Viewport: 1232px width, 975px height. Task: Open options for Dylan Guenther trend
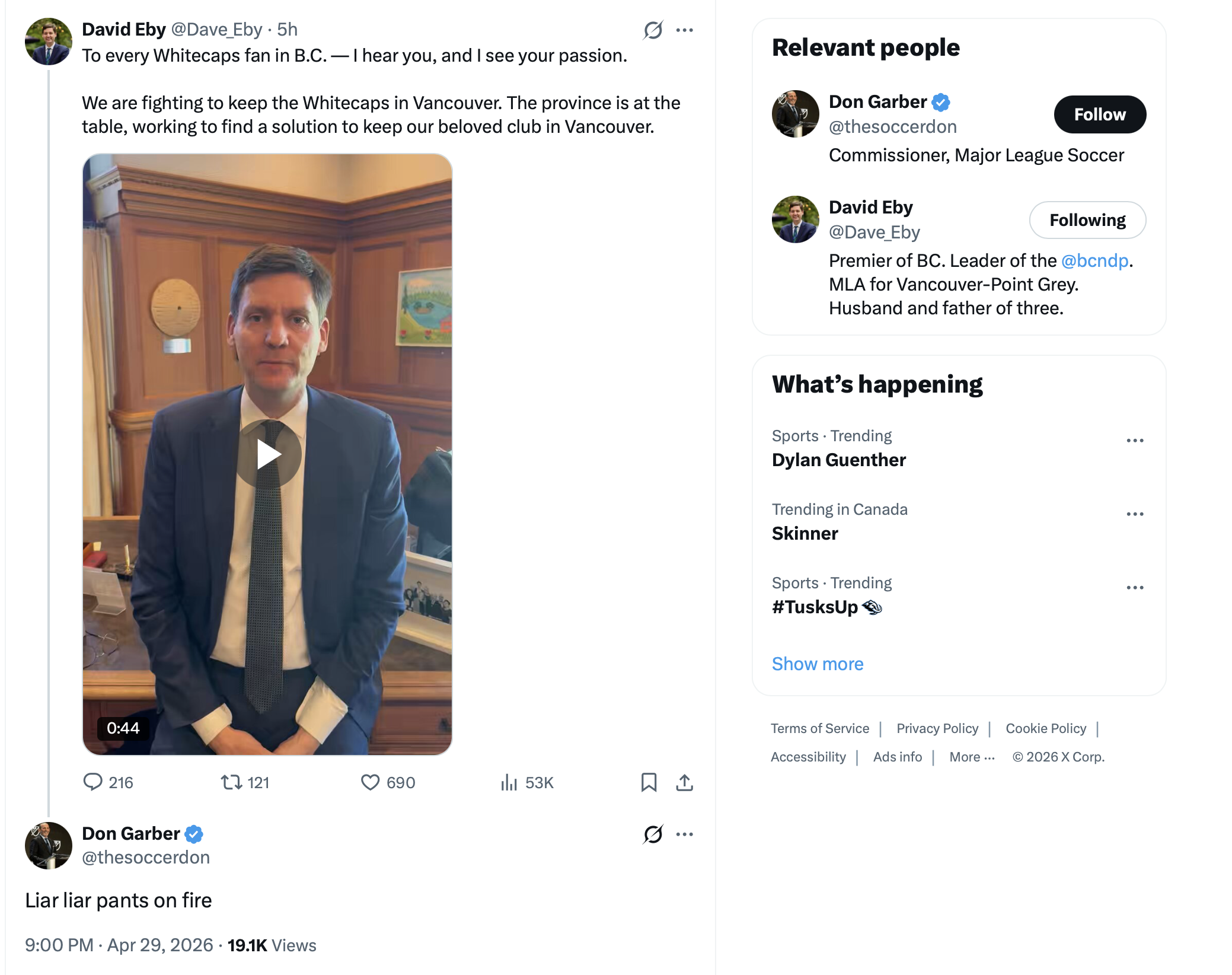click(x=1135, y=440)
